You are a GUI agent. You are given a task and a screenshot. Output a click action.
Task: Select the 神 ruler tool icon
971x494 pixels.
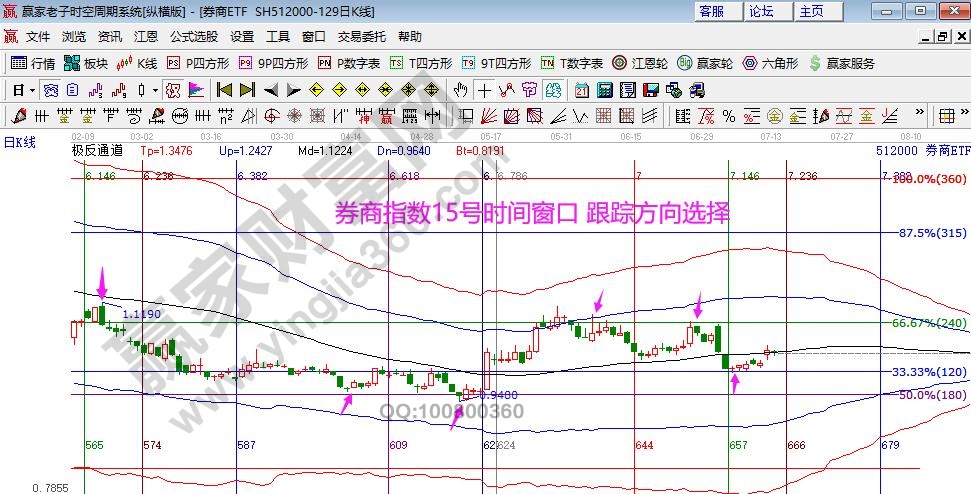[x=362, y=115]
